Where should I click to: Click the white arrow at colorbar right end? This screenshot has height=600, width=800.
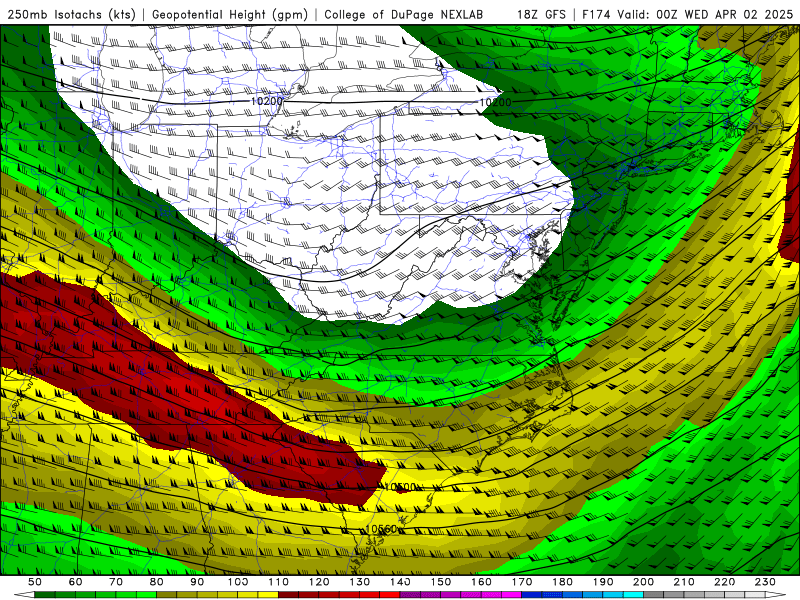(x=776, y=595)
